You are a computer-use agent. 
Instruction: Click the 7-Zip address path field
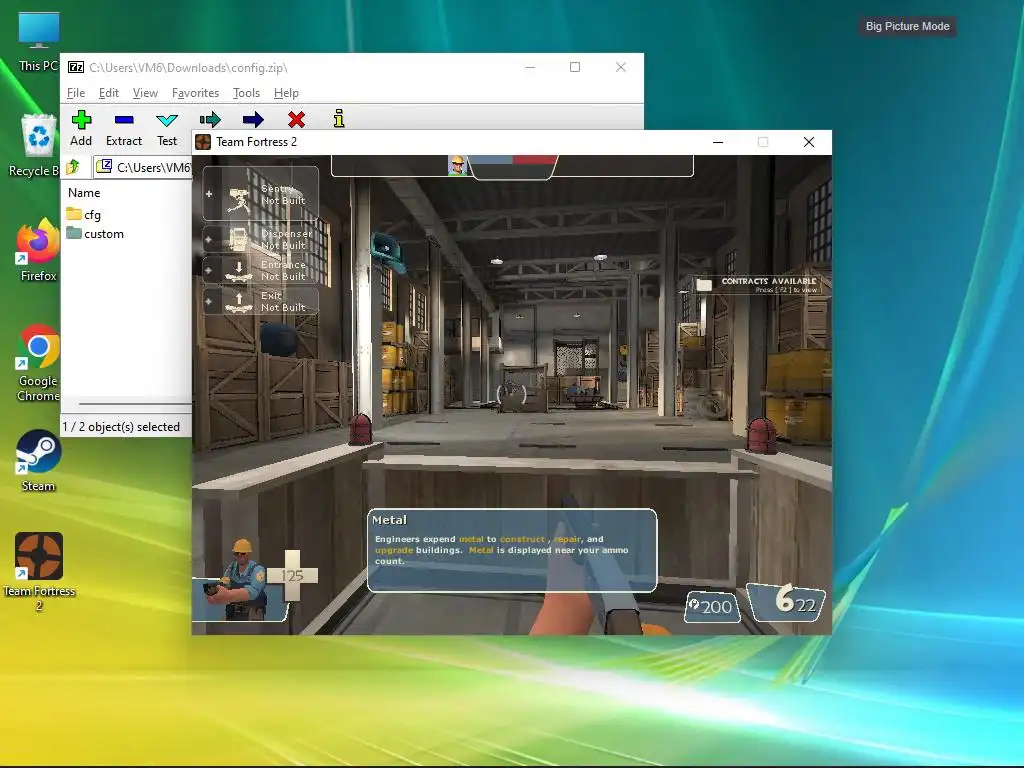click(x=143, y=167)
